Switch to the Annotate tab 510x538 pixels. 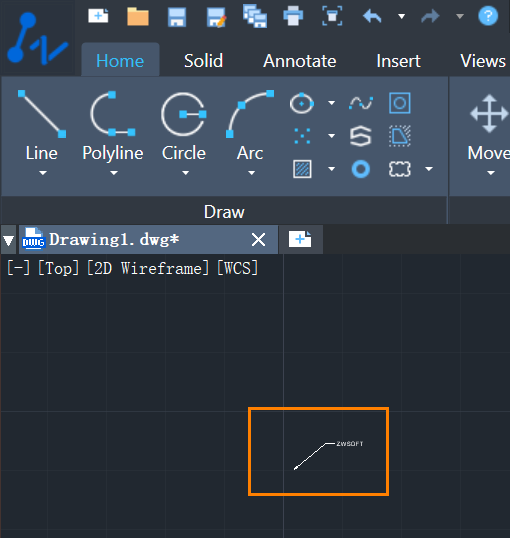click(300, 61)
